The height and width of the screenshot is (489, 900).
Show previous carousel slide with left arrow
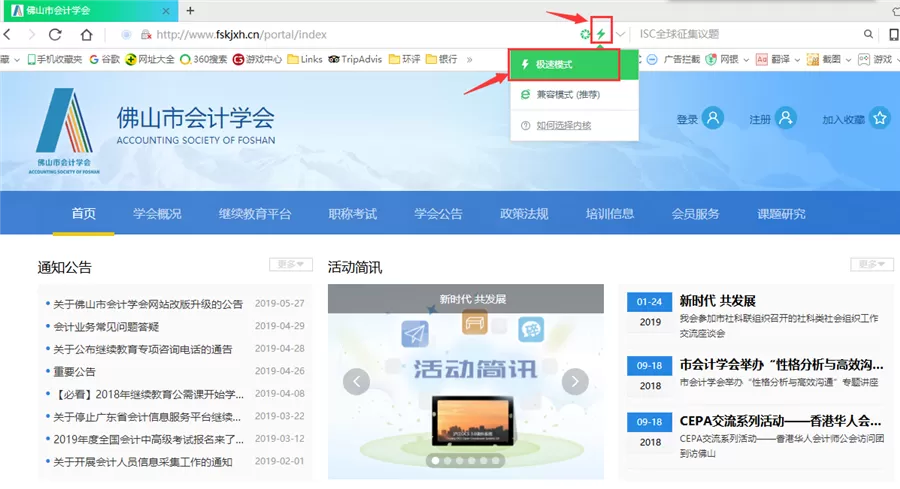(x=357, y=381)
